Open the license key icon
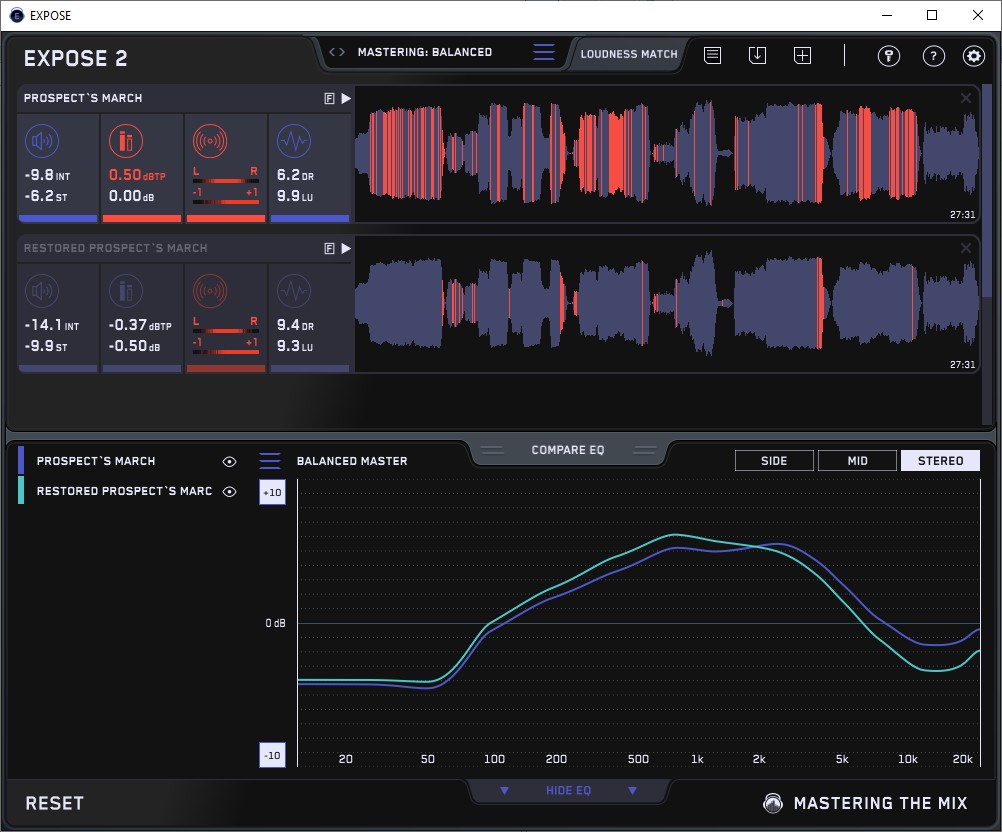 (888, 56)
